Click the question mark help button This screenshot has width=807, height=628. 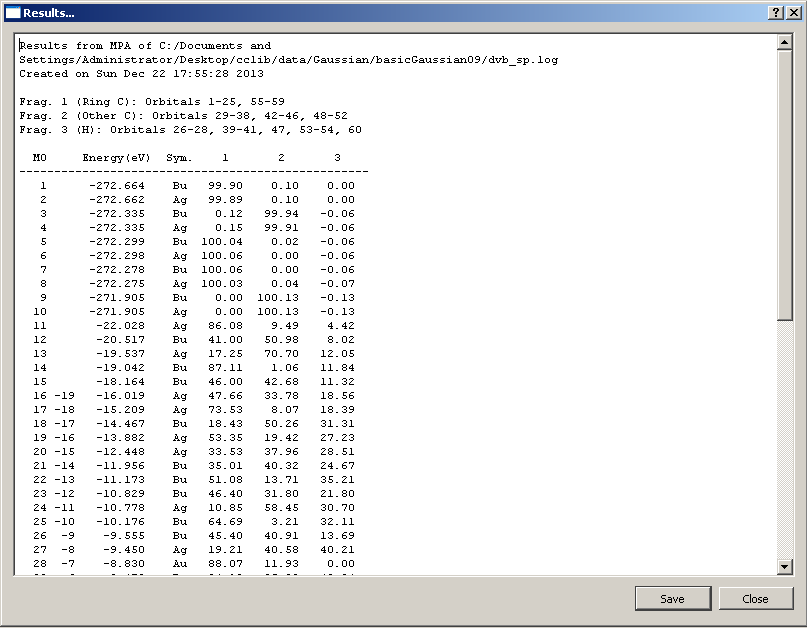[775, 12]
